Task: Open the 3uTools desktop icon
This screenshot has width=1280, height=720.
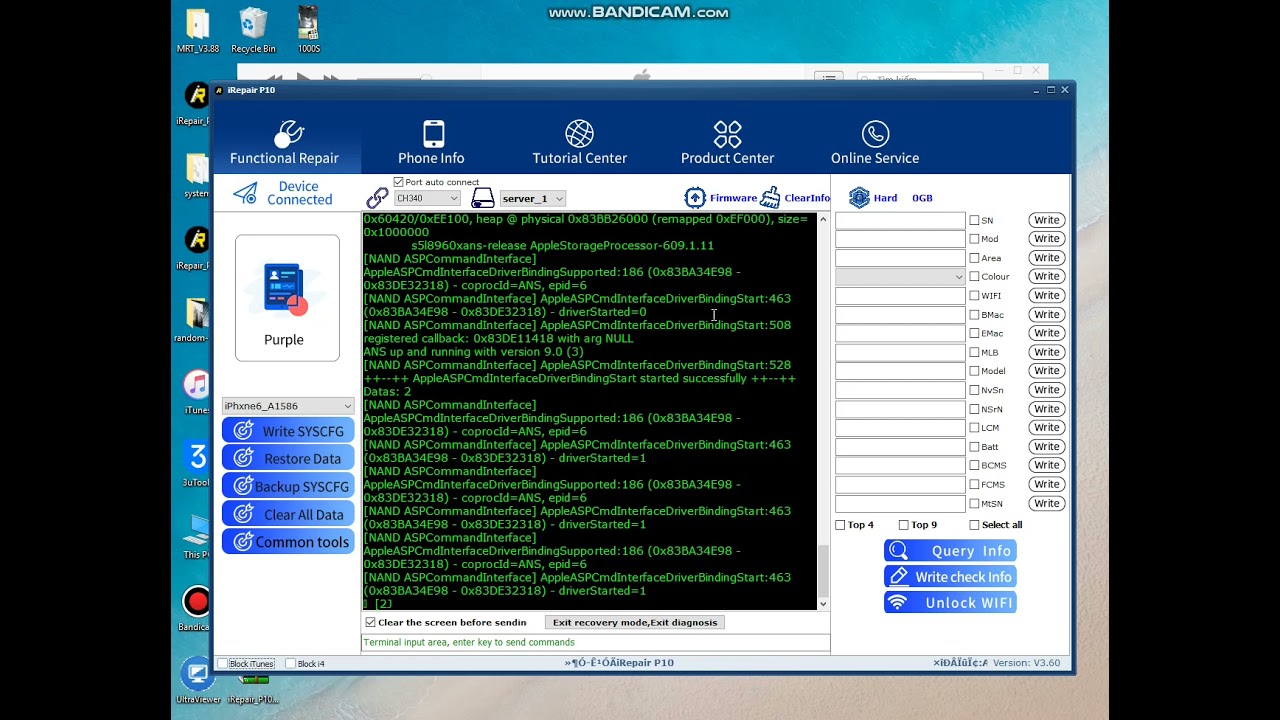Action: [x=196, y=464]
